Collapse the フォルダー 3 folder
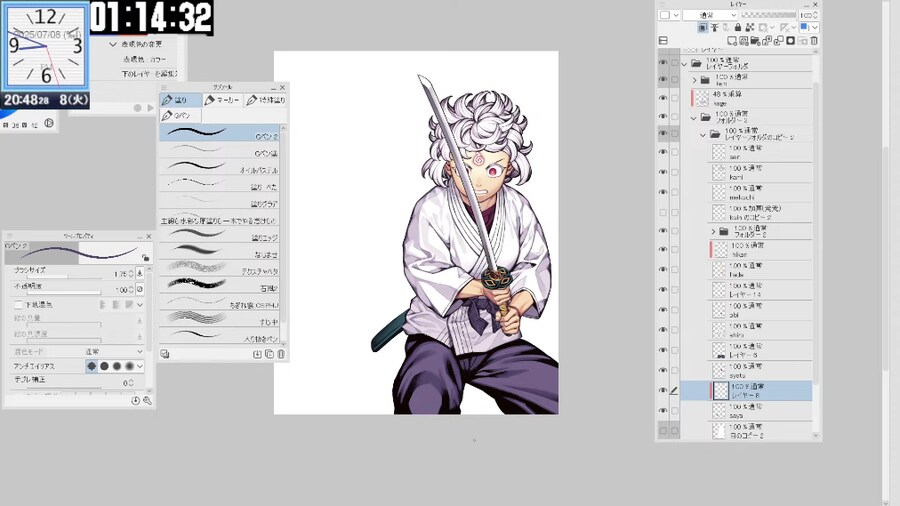The image size is (900, 506). coord(693,118)
